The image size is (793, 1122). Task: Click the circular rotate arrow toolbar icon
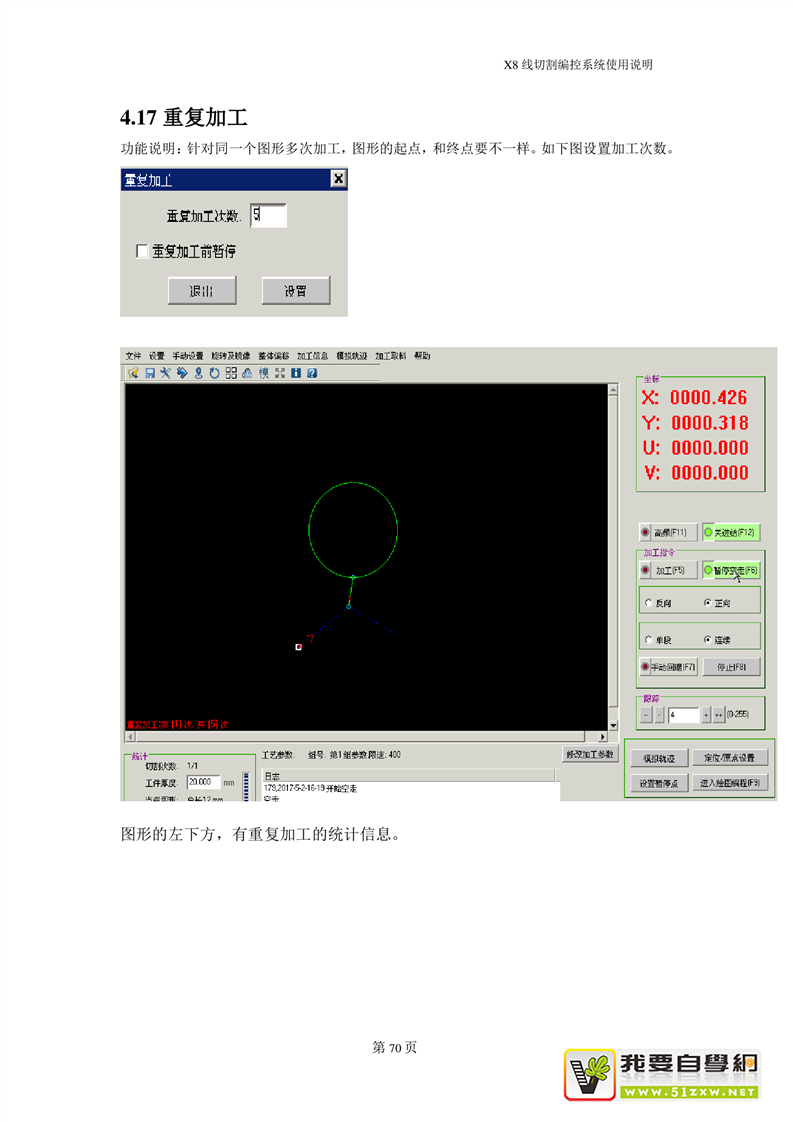[x=215, y=373]
